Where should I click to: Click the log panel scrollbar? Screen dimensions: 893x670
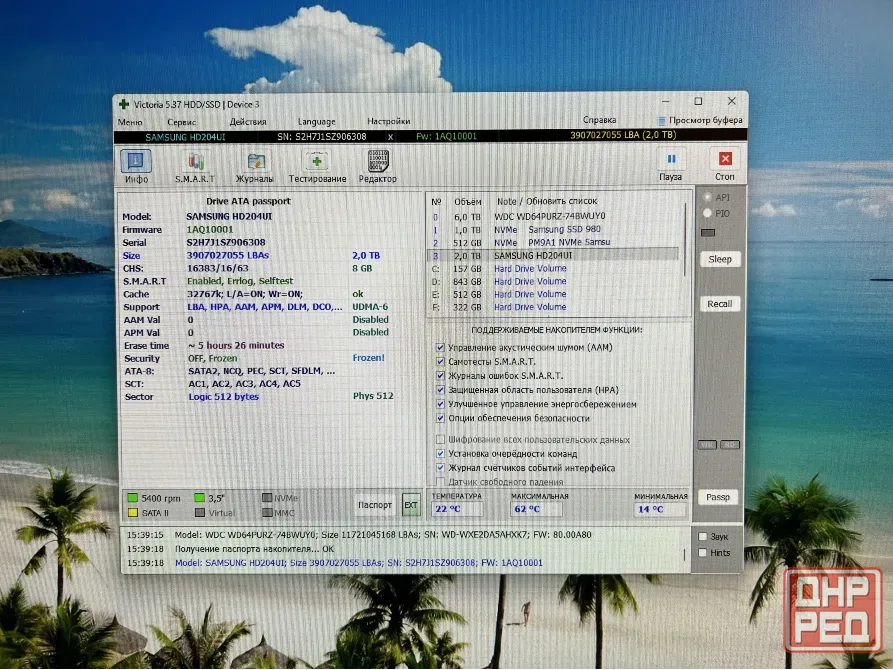pyautogui.click(x=685, y=554)
